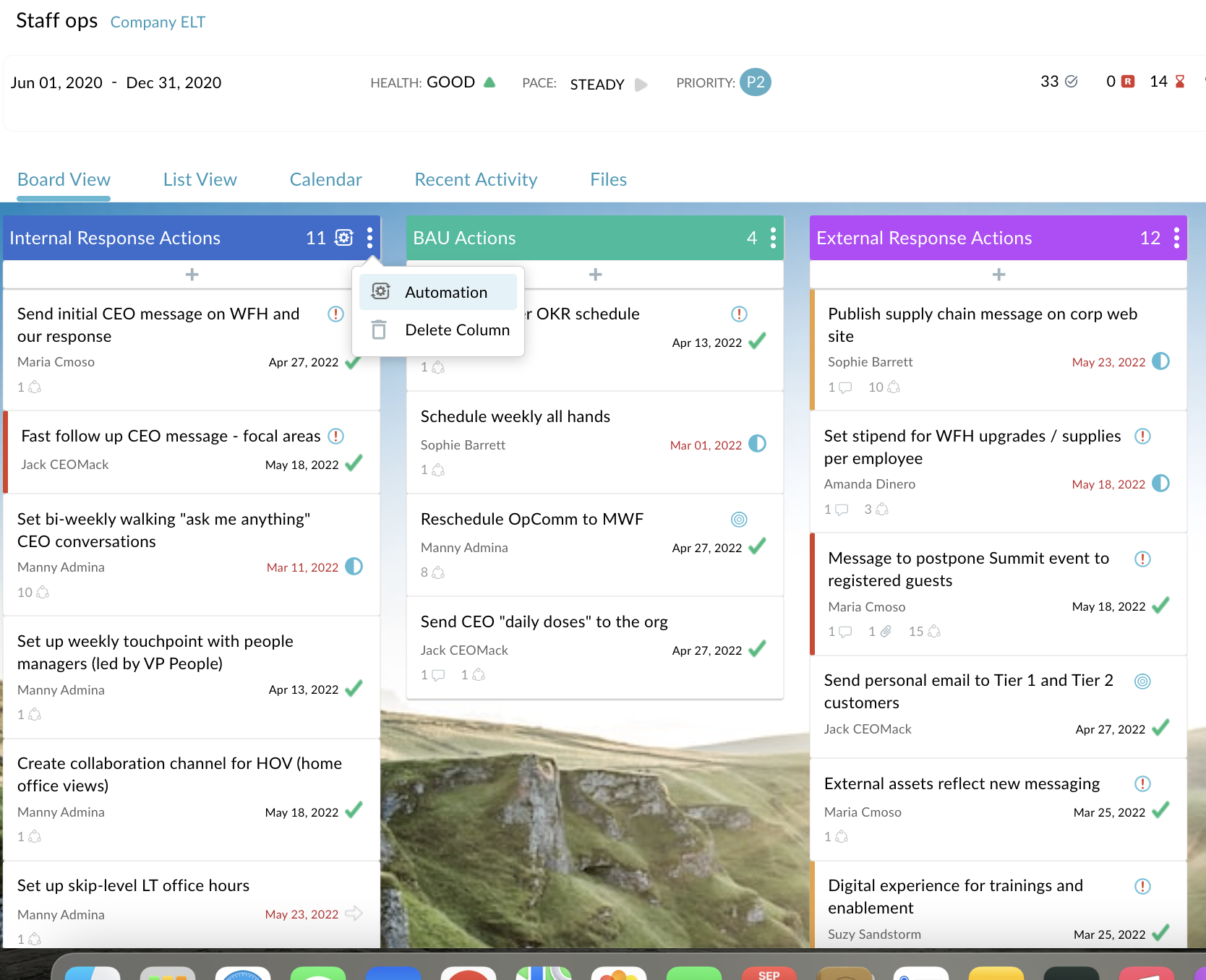This screenshot has height=980, width=1206.
Task: Open the Internal Response Actions column kebab menu
Action: (x=369, y=238)
